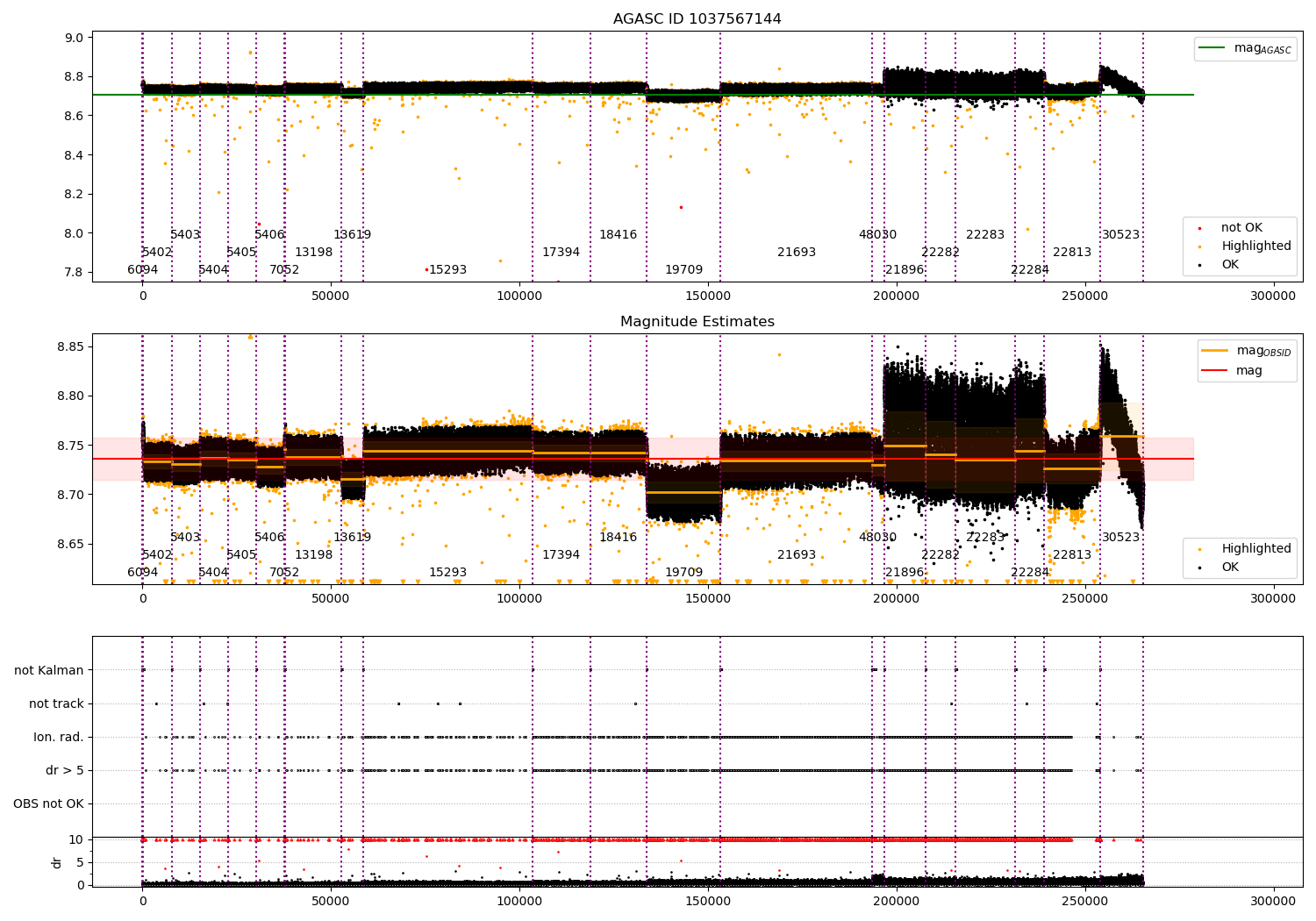Click the 'dr > 5' axis label
The image size is (1316, 921).
(x=65, y=770)
